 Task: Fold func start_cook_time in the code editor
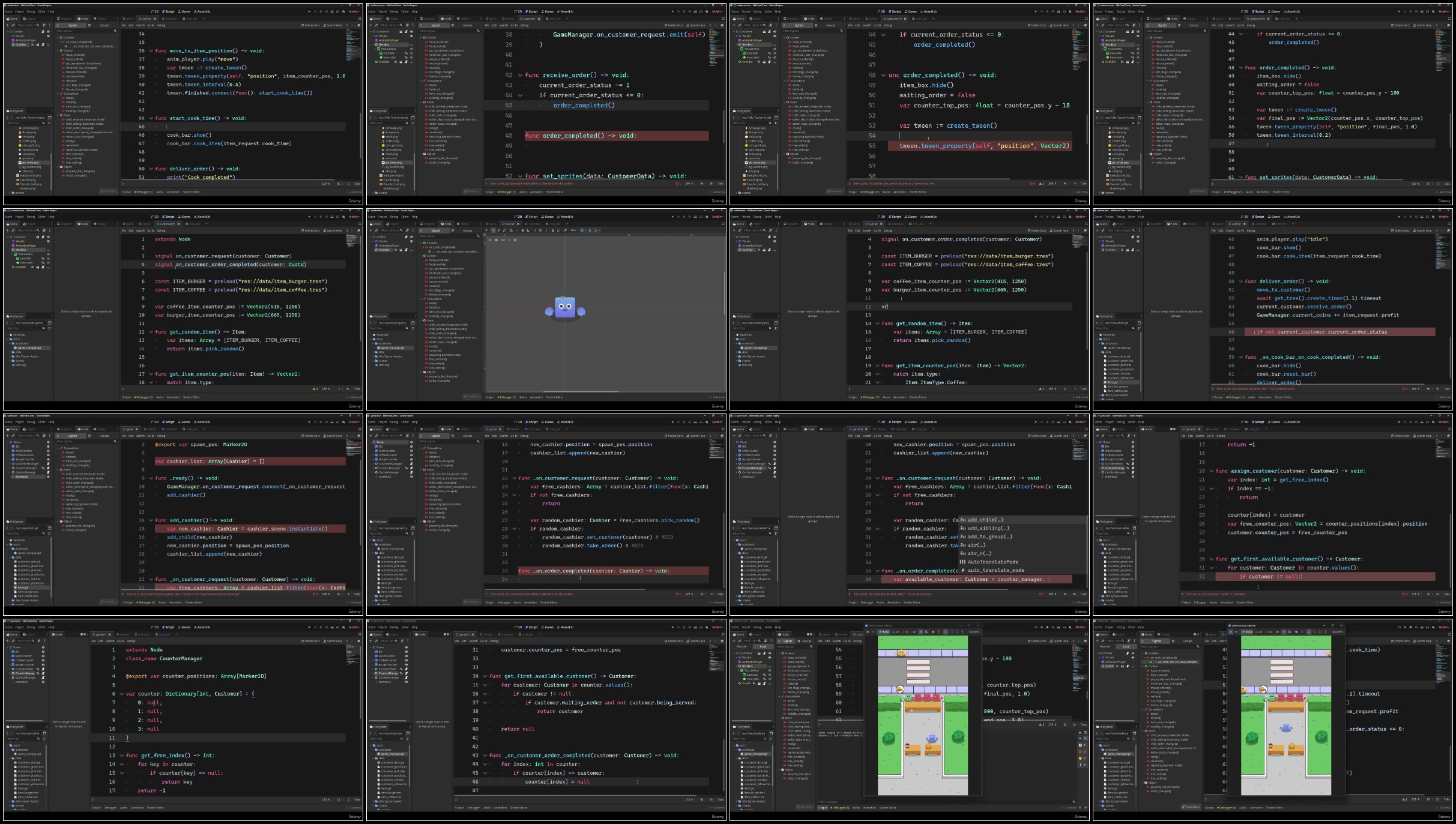[x=151, y=118]
